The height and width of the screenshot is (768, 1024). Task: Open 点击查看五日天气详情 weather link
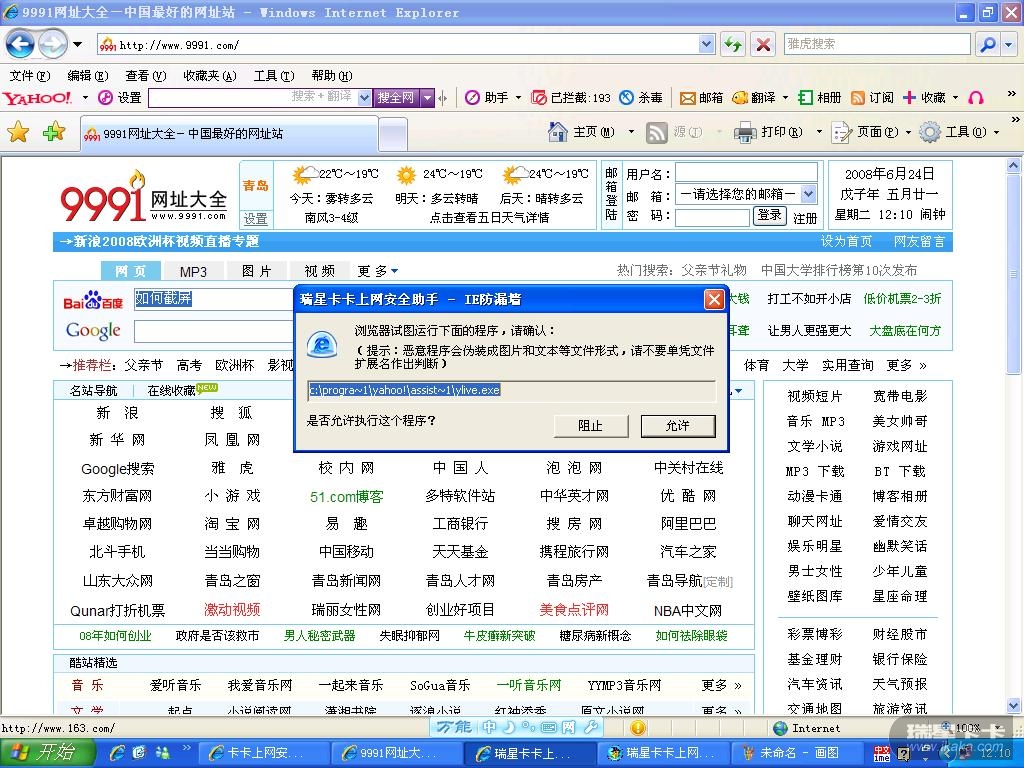pos(489,217)
